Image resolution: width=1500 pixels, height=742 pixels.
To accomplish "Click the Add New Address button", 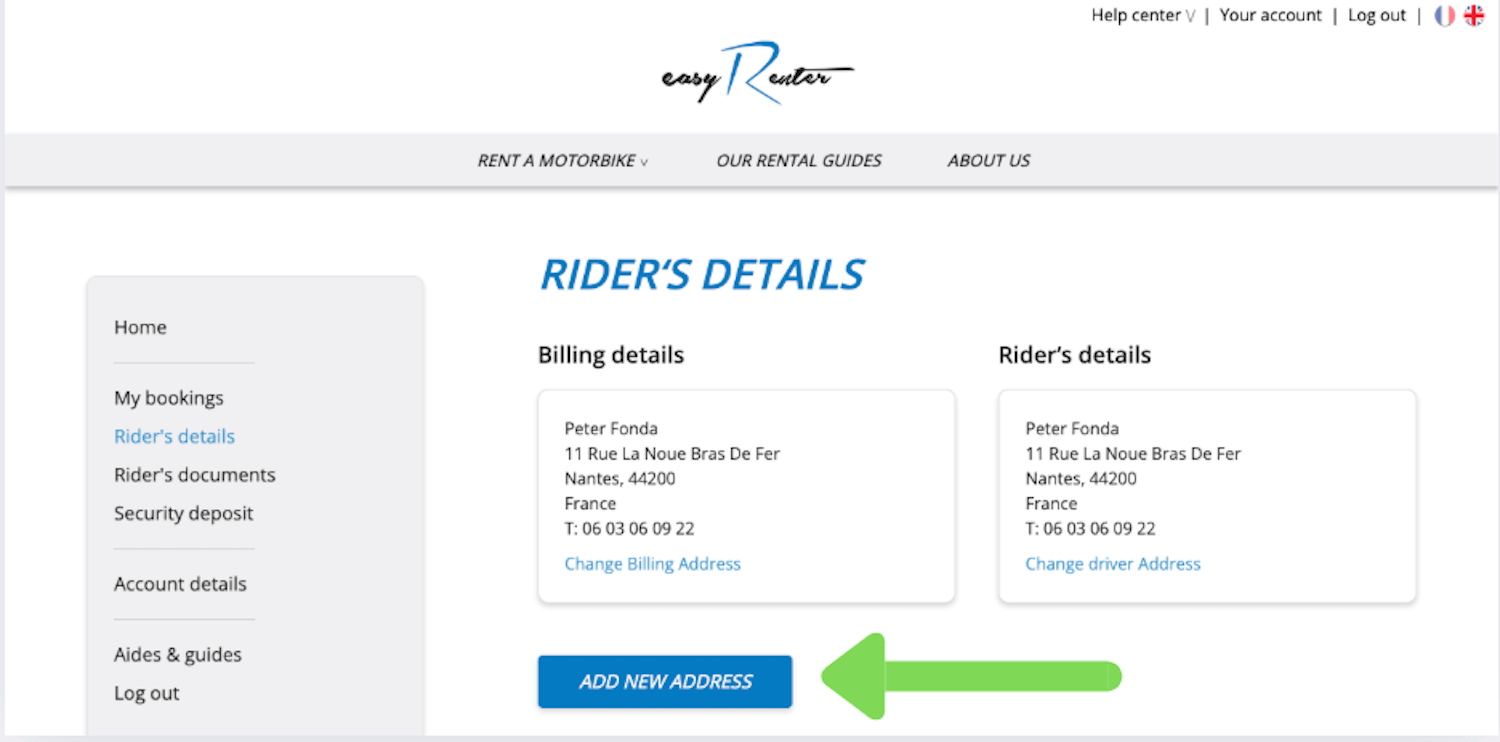I will [665, 682].
